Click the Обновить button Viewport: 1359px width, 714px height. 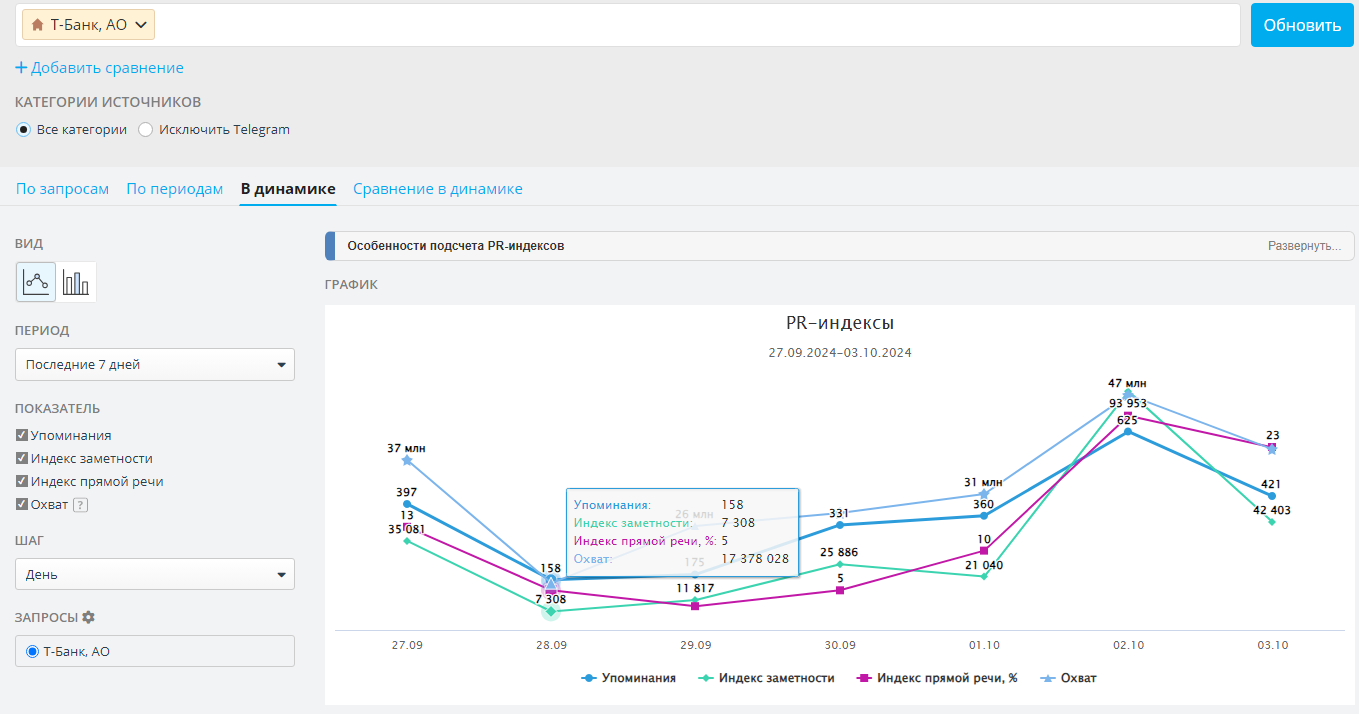tap(1302, 25)
